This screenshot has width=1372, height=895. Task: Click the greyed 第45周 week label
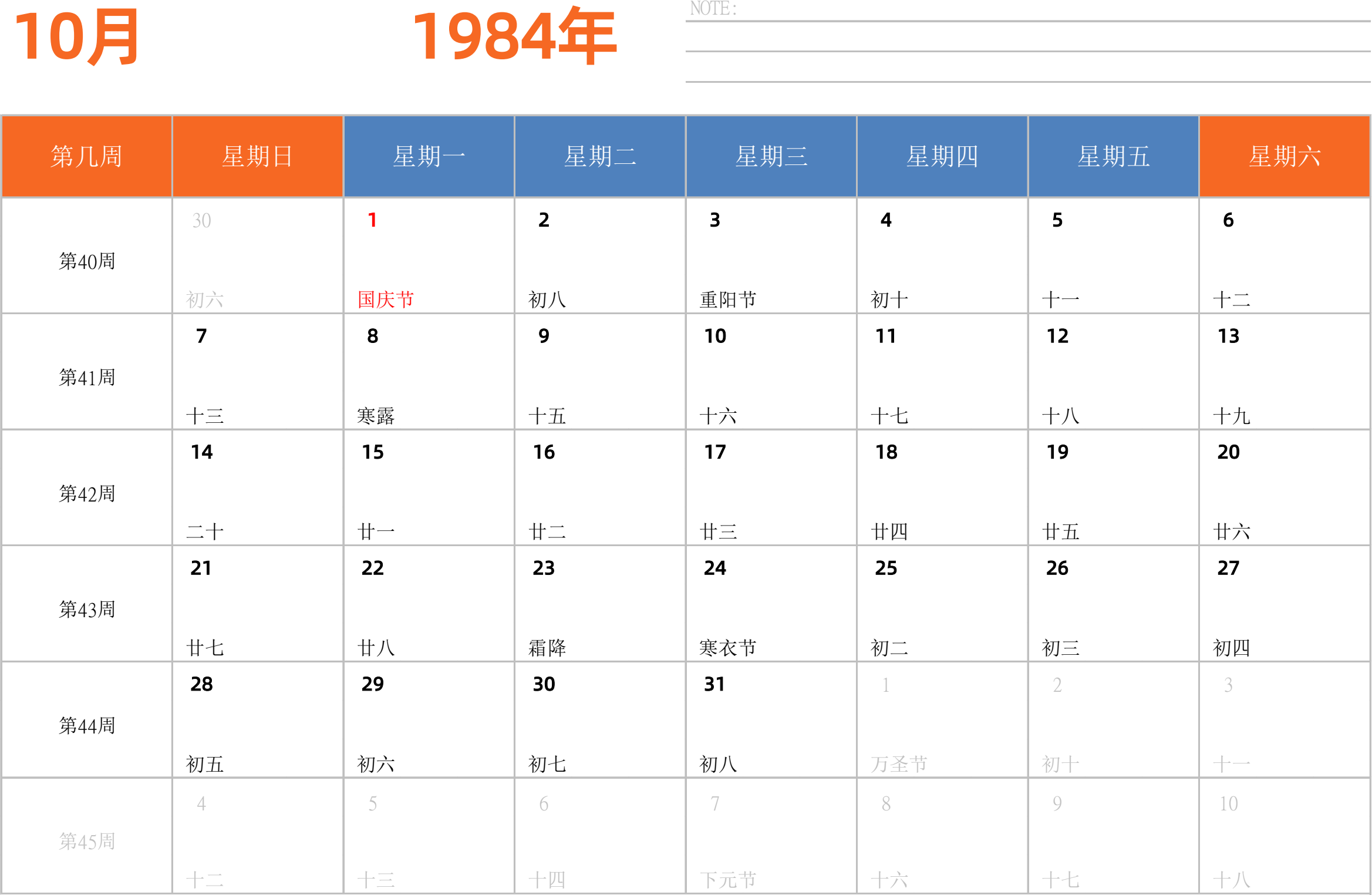click(87, 842)
